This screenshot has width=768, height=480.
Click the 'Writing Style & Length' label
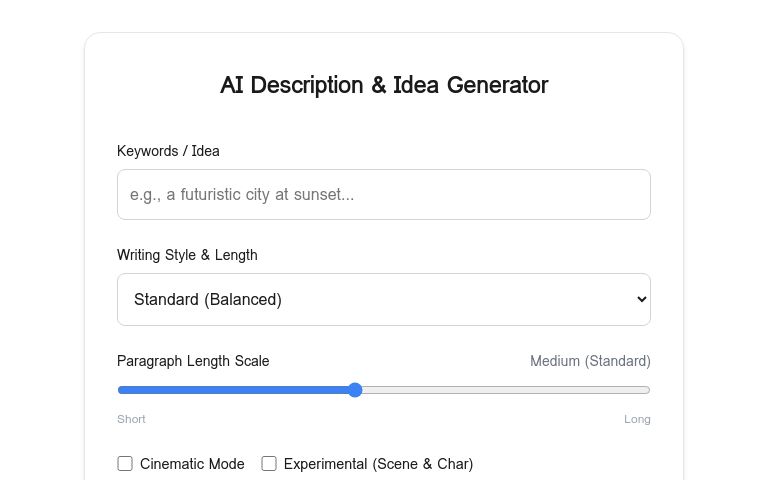(x=187, y=255)
